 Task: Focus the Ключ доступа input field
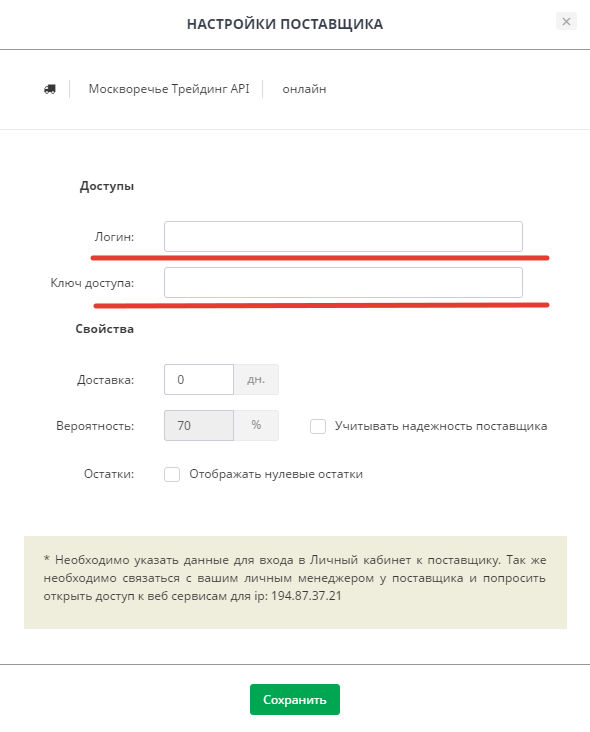(343, 282)
